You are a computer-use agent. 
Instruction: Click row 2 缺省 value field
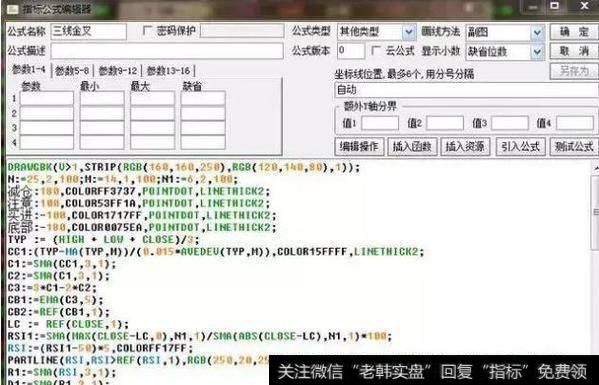click(203, 113)
